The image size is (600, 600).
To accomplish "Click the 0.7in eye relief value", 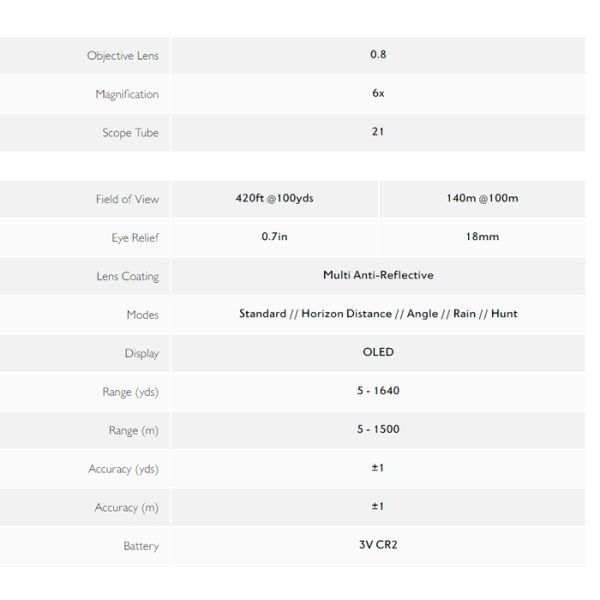I will pos(274,236).
